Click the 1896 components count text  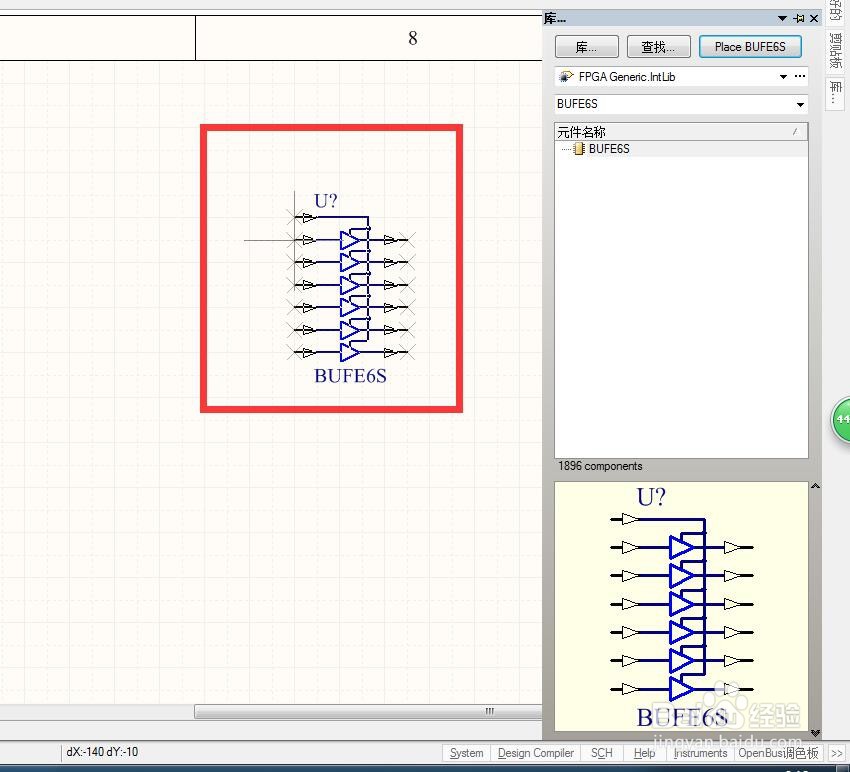click(600, 466)
